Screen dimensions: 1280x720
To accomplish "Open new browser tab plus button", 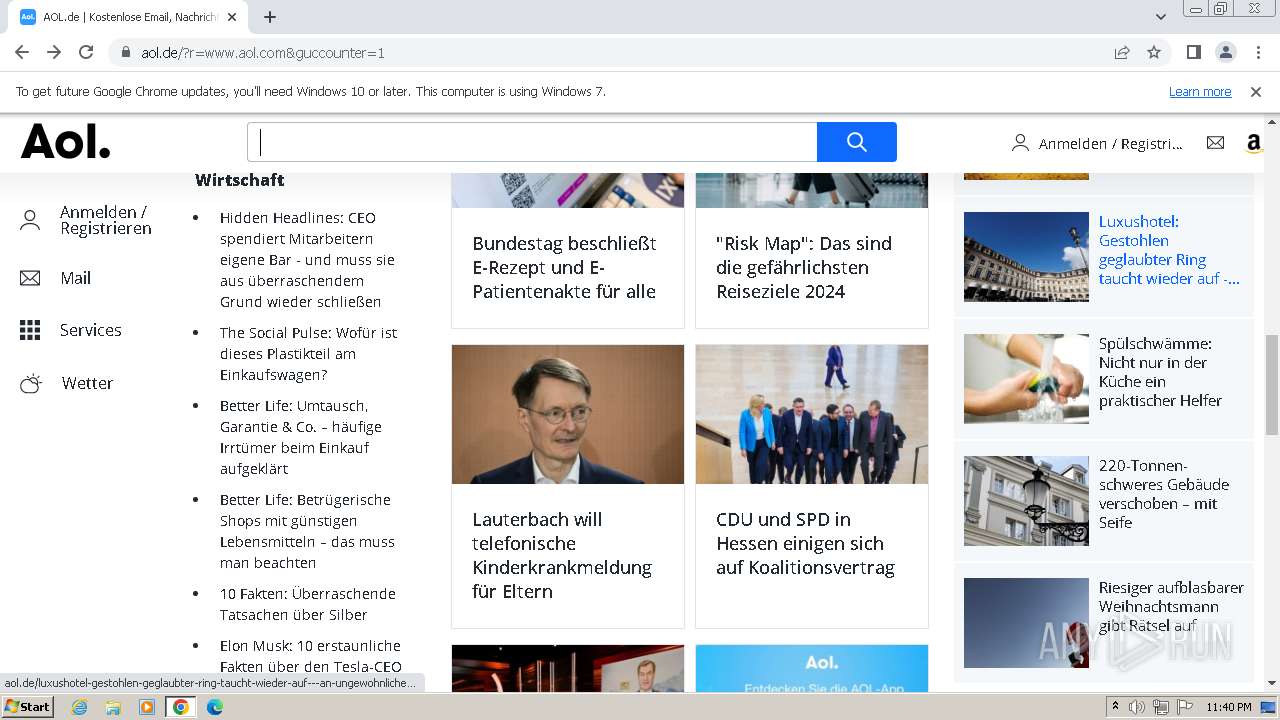I will (x=269, y=17).
